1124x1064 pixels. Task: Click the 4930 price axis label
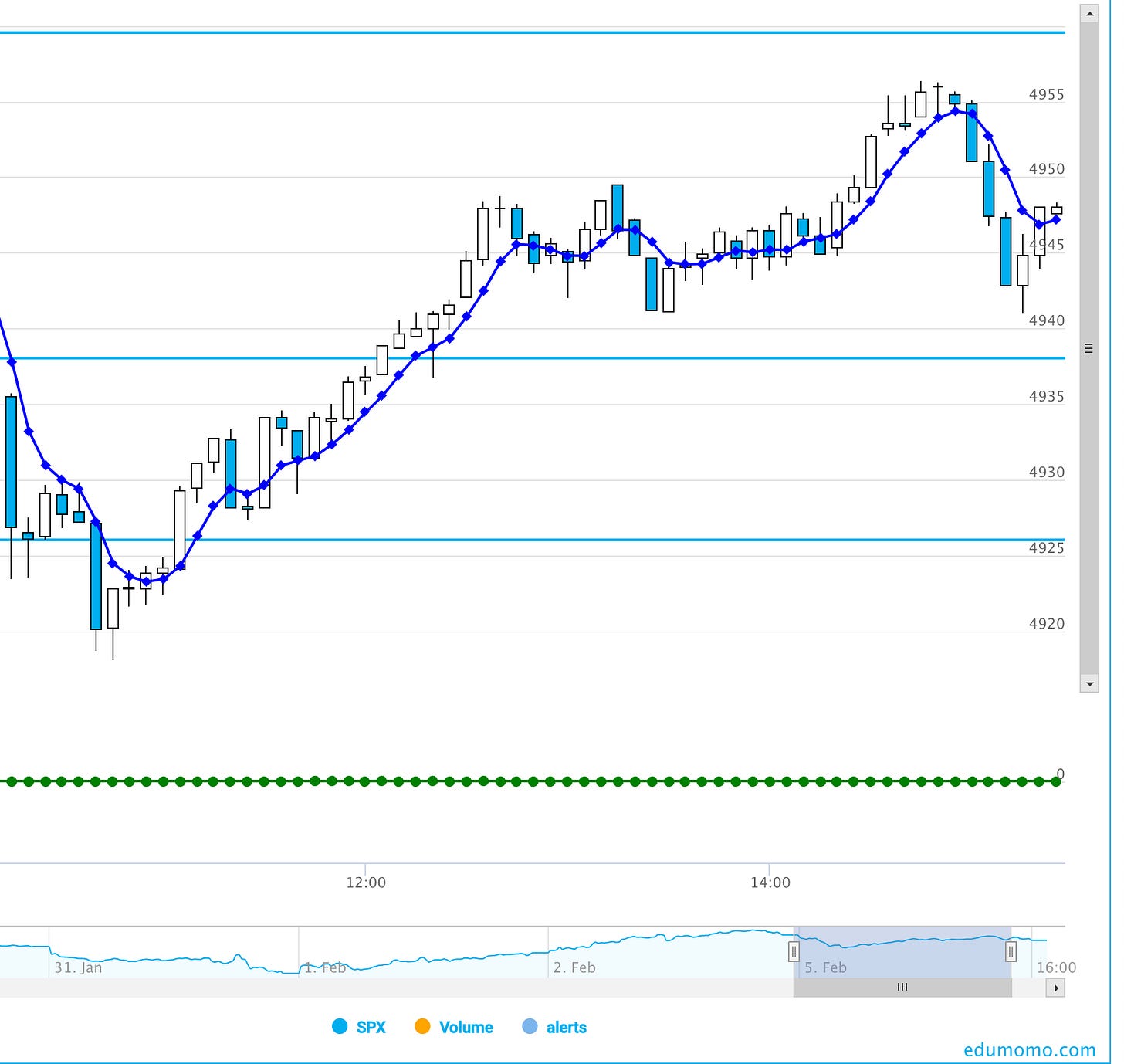point(1046,472)
